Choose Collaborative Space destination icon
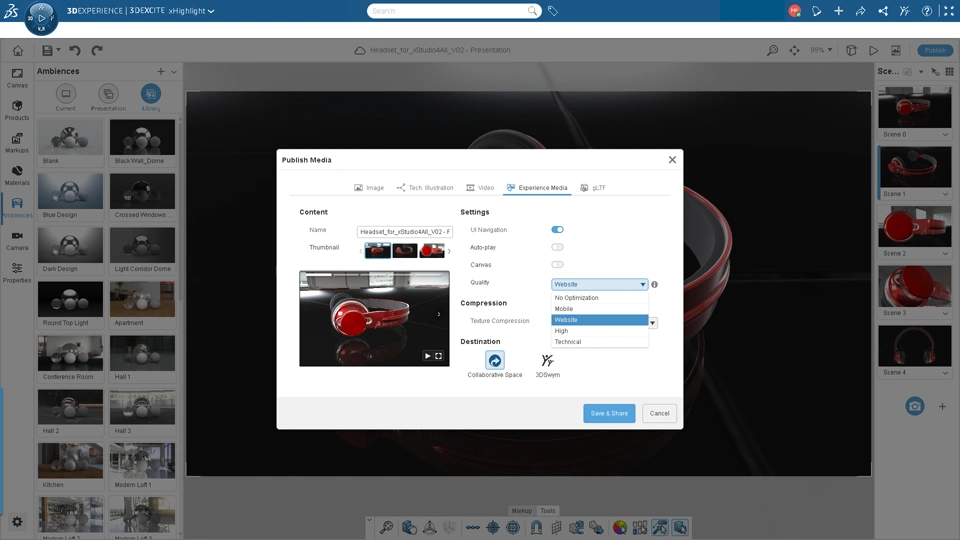The image size is (960, 540). coord(495,361)
